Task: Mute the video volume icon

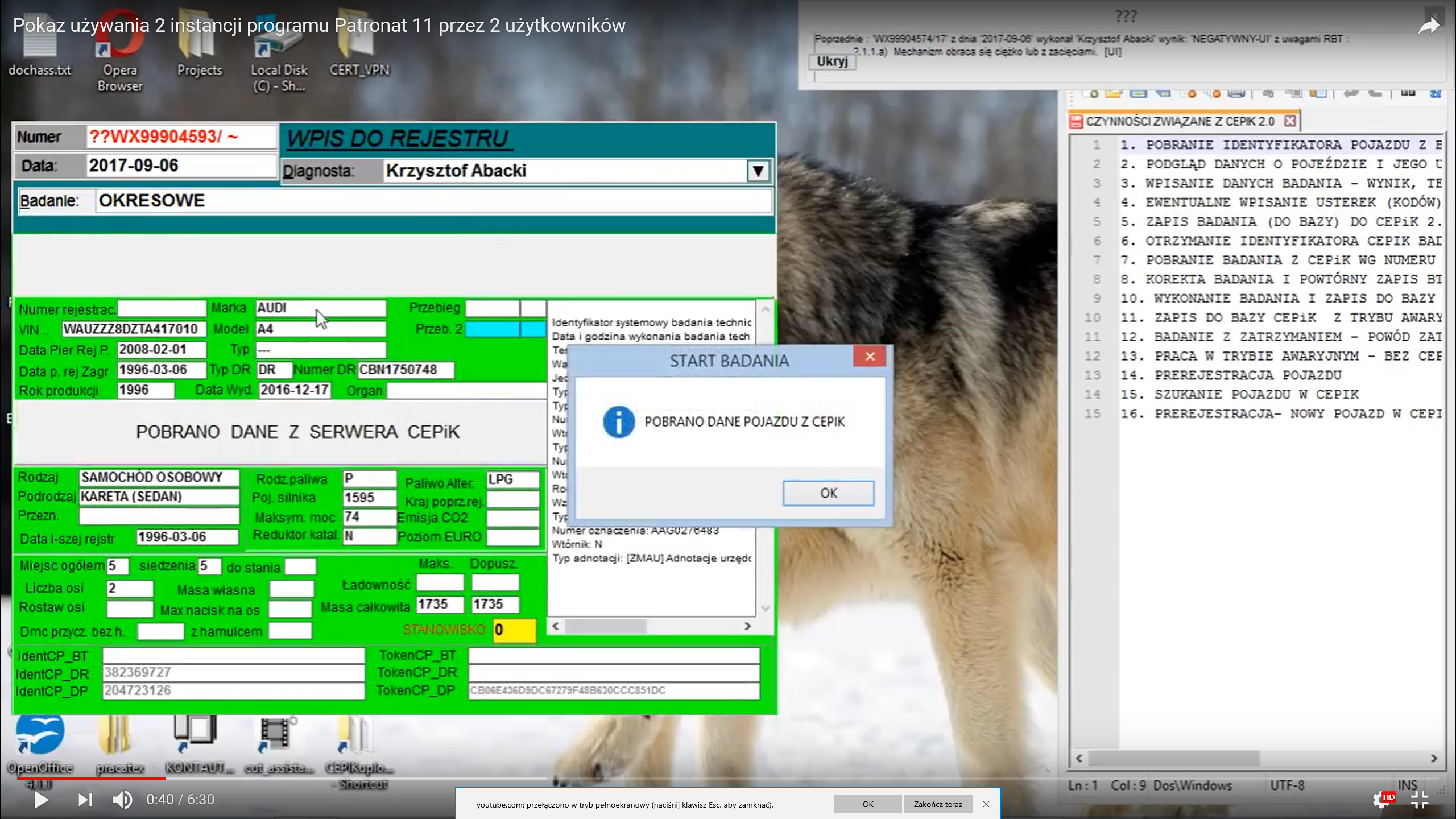Action: point(122,800)
